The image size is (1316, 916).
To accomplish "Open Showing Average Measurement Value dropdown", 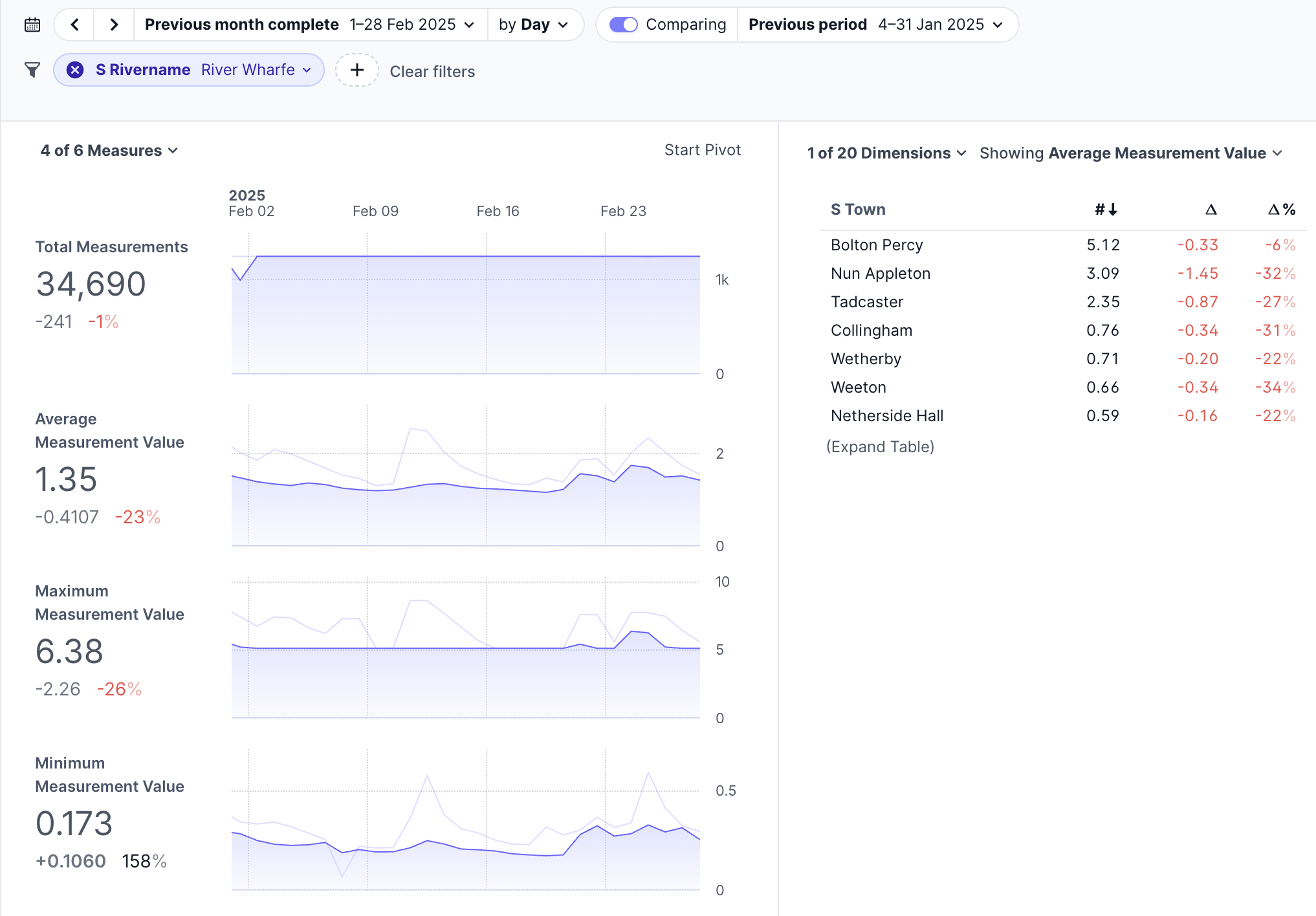I will tap(1130, 153).
